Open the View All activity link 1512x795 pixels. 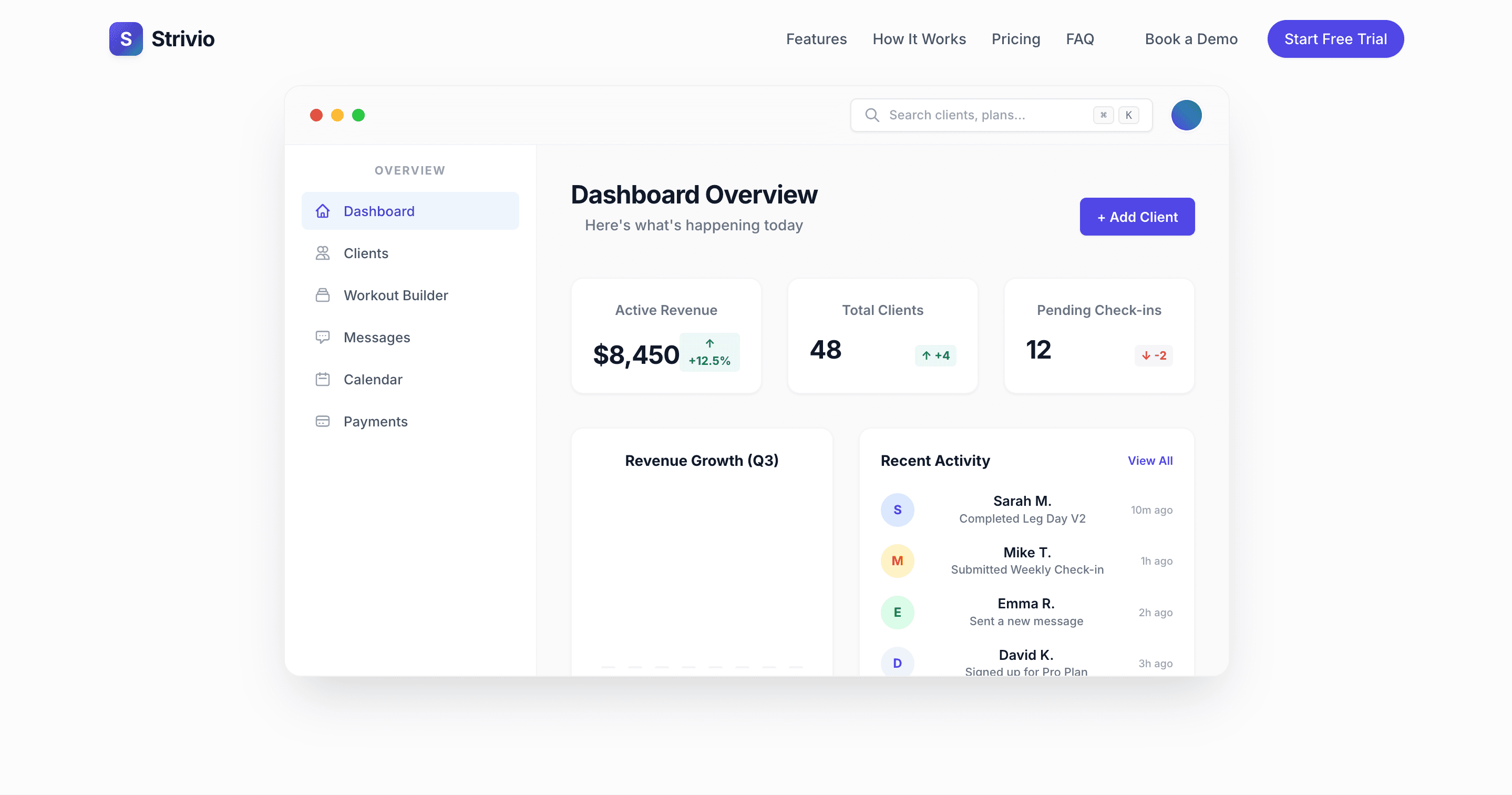tap(1149, 461)
